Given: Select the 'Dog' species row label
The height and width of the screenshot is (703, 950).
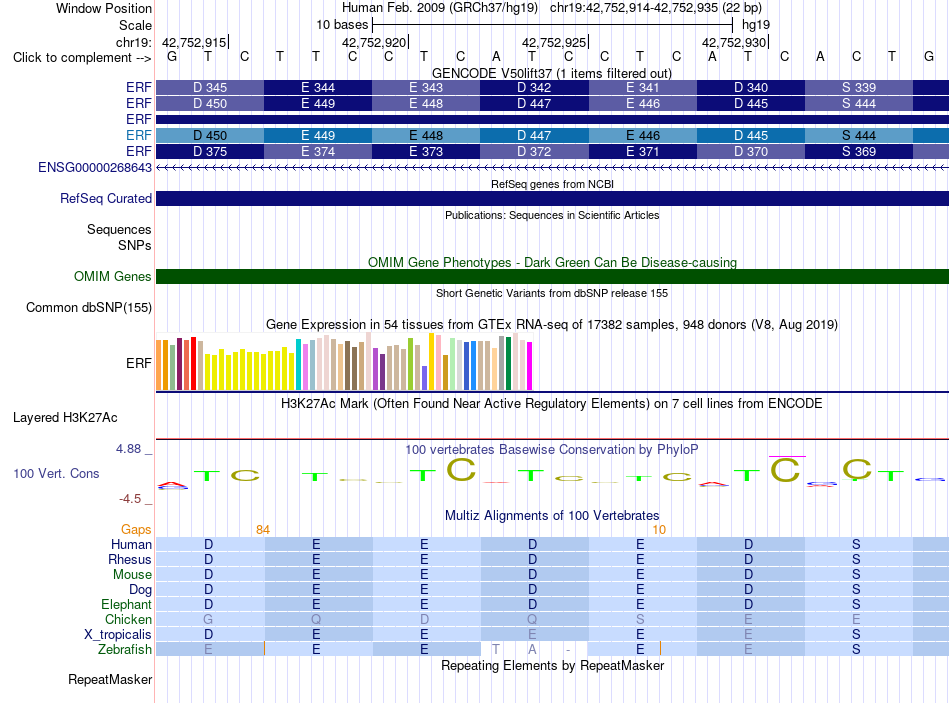Looking at the screenshot, I should pyautogui.click(x=140, y=590).
